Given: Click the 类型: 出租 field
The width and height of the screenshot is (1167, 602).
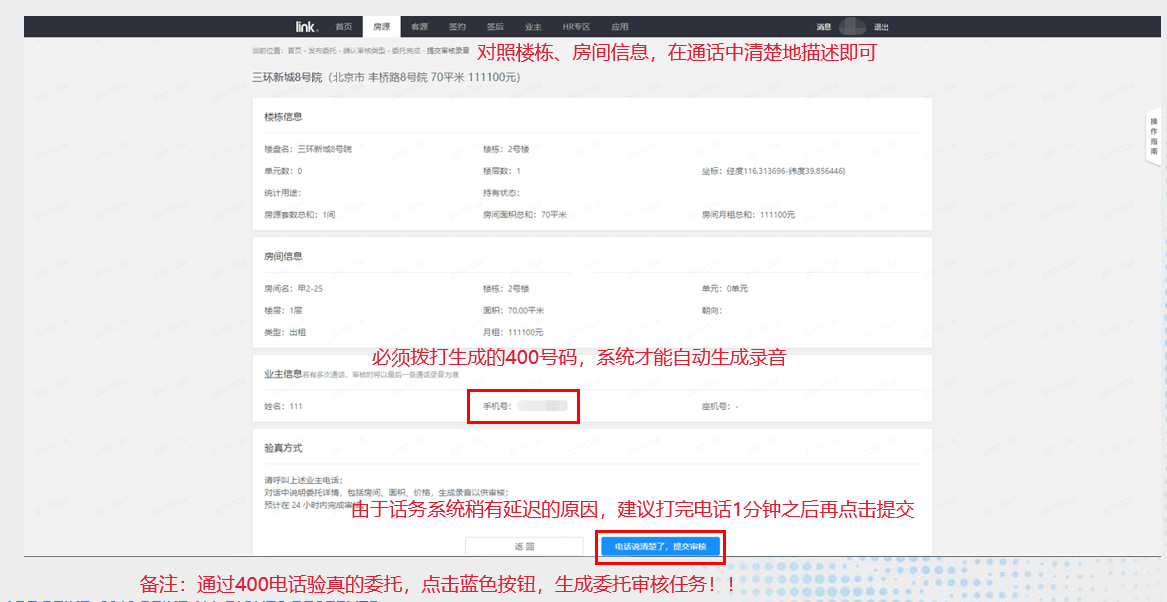Looking at the screenshot, I should pos(285,332).
